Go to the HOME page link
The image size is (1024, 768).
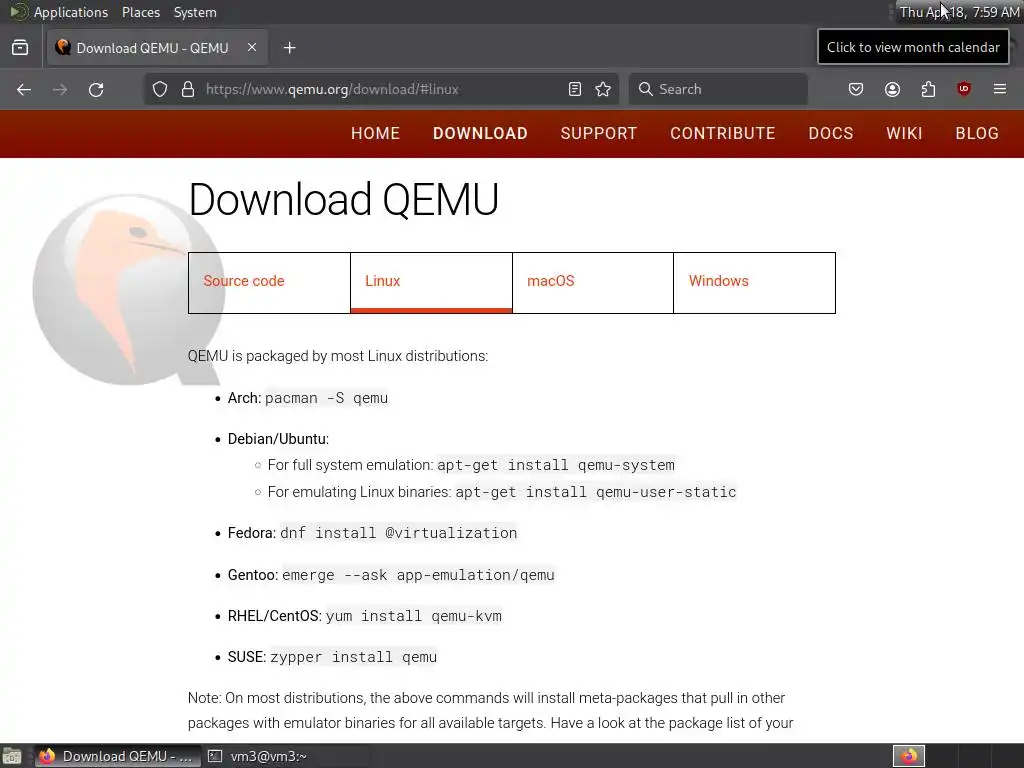point(376,133)
